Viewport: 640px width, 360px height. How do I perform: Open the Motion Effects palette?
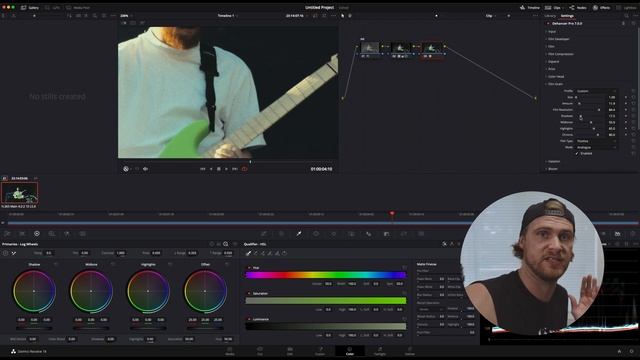82,233
